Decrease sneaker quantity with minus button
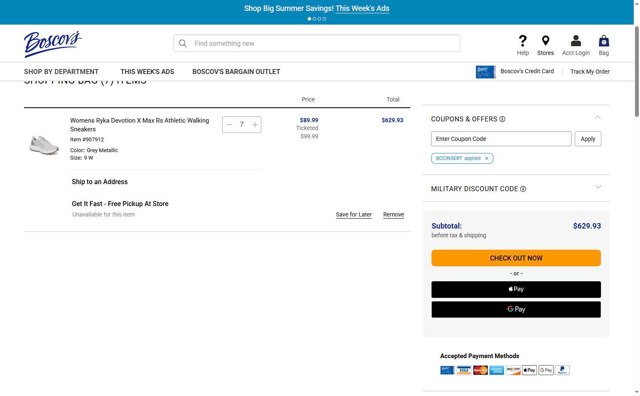This screenshot has width=640, height=396. pos(229,125)
